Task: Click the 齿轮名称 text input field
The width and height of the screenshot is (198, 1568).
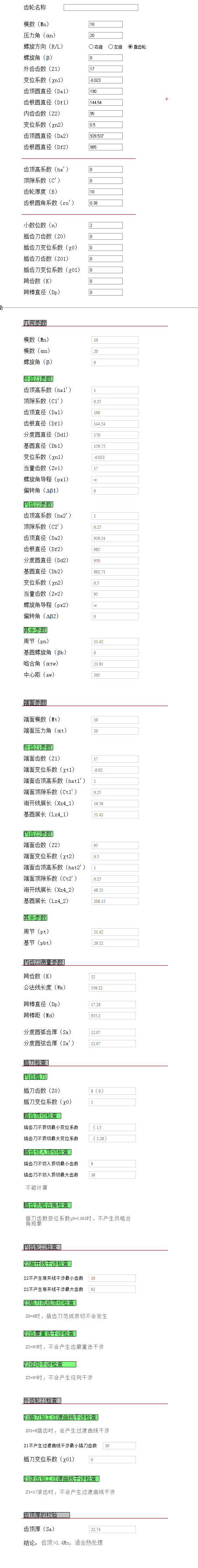Action: (100, 7)
